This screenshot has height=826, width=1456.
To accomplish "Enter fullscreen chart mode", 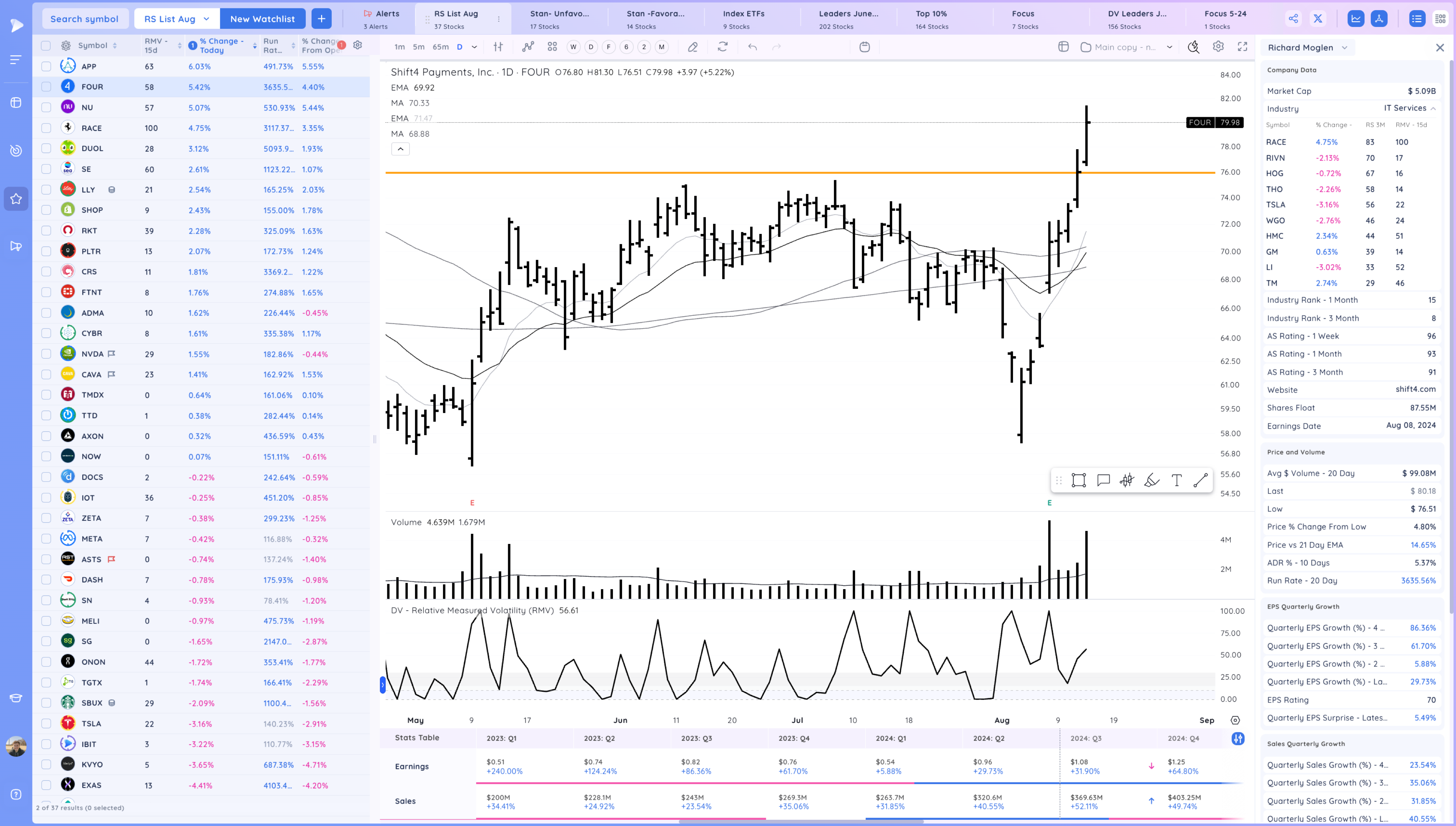I will (x=1243, y=47).
